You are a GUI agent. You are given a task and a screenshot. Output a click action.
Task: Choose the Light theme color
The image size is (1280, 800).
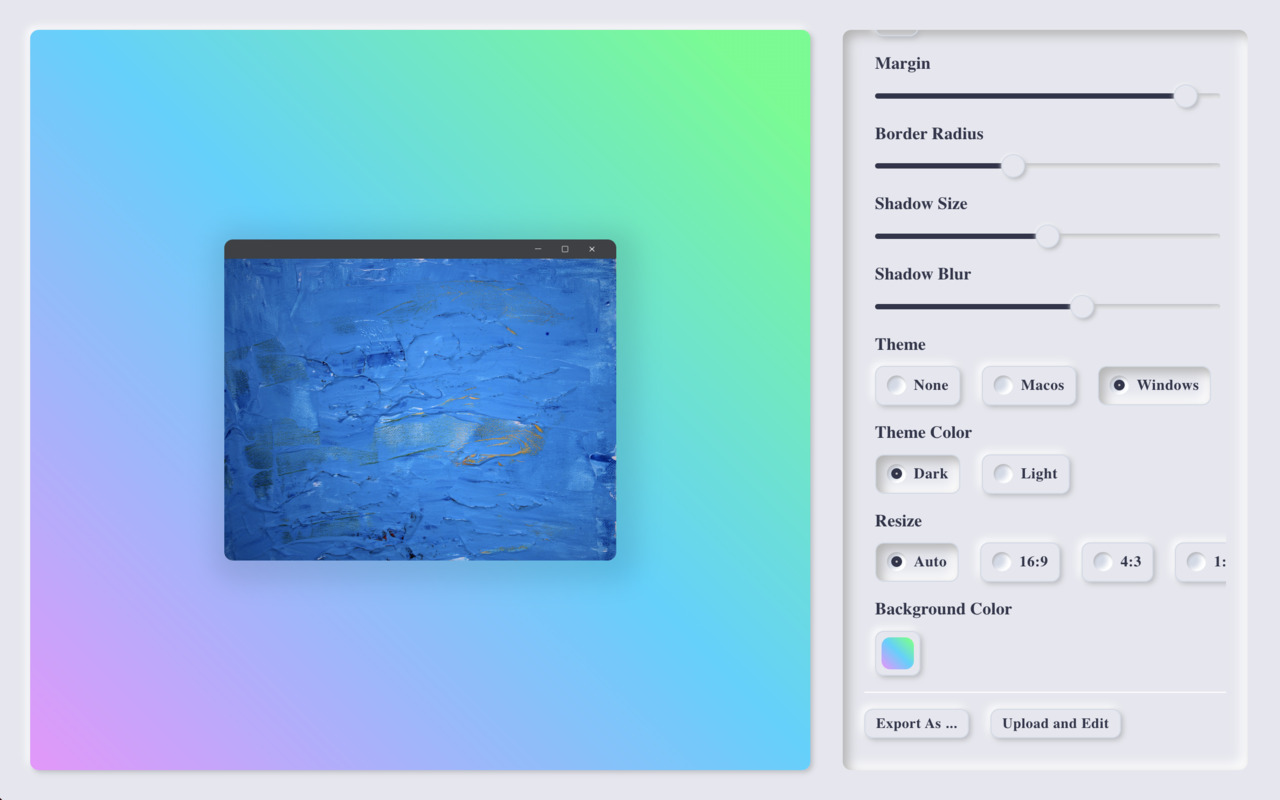point(1026,474)
